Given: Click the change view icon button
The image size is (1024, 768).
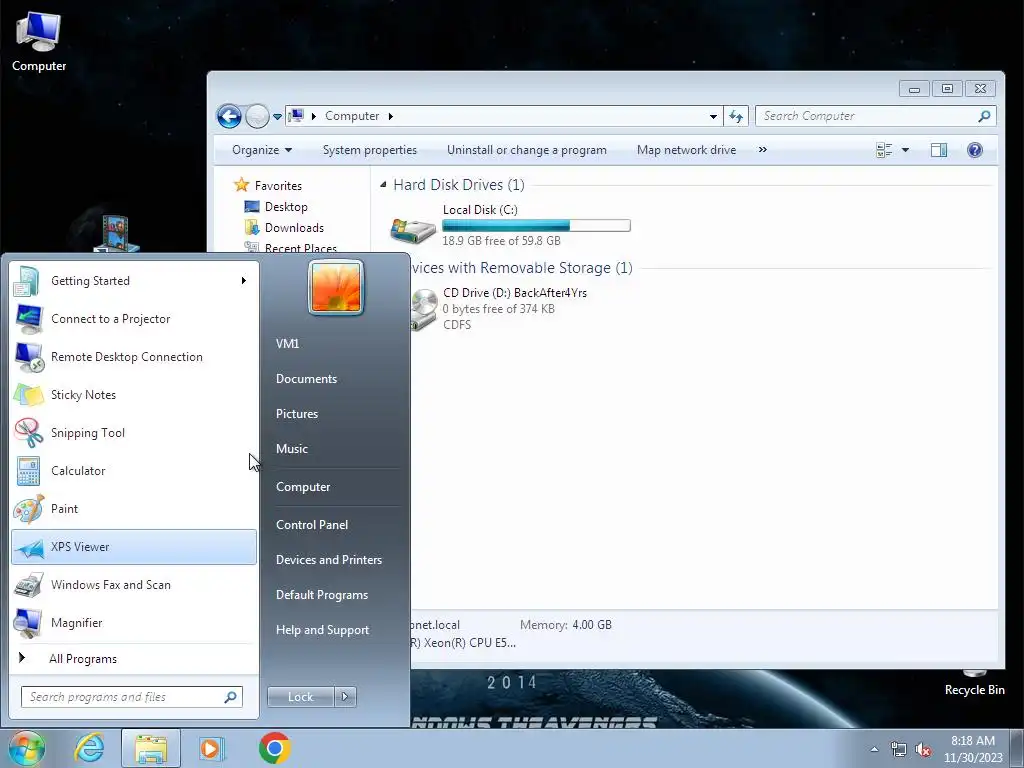Looking at the screenshot, I should point(884,150).
